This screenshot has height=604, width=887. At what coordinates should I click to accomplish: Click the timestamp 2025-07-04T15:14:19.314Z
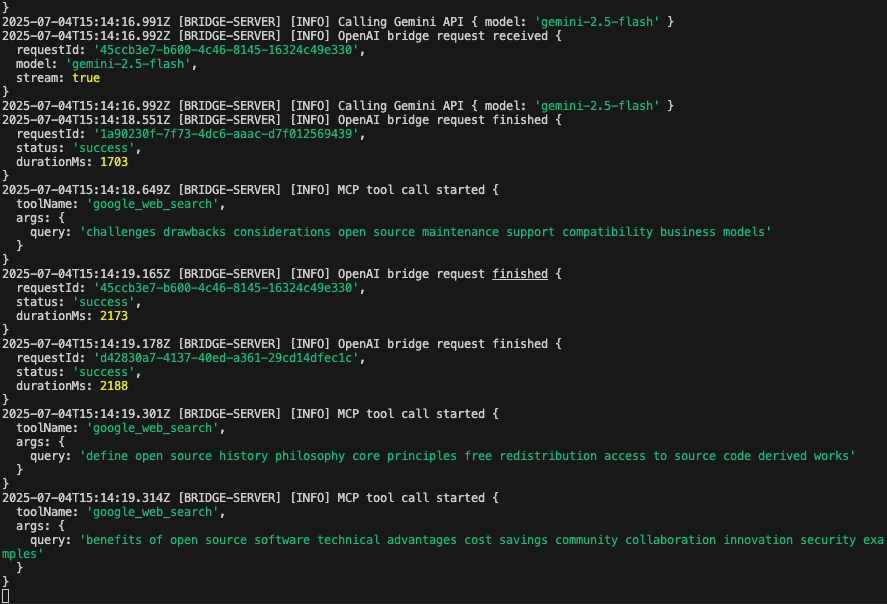[x=86, y=497]
